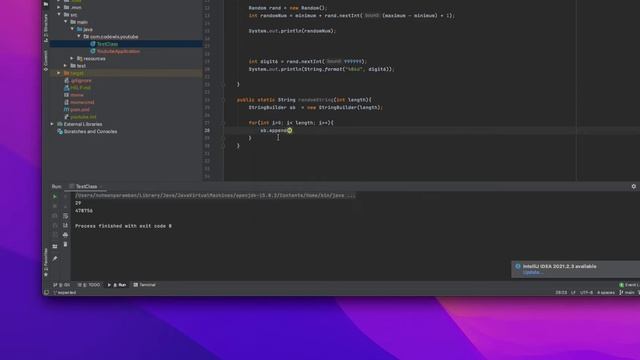This screenshot has height=360, width=640.
Task: Select the .gitignore file
Action: [x=81, y=80]
